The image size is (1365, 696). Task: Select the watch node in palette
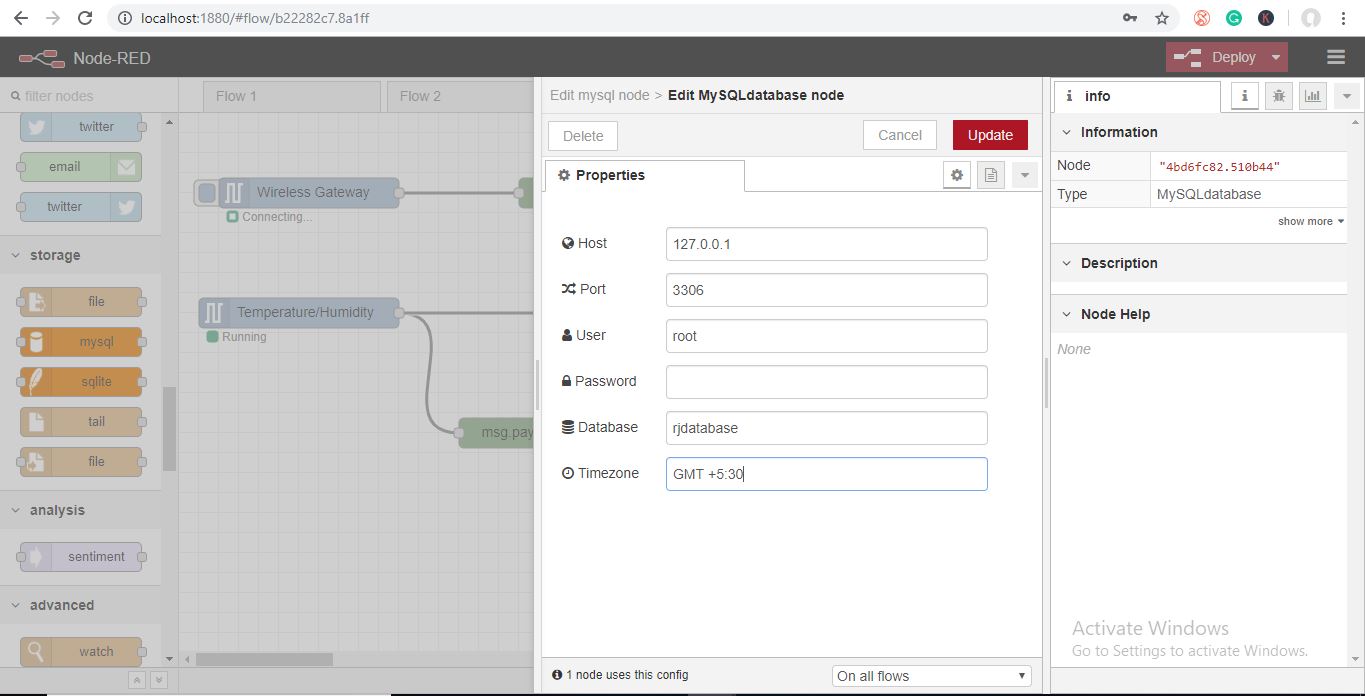coord(81,651)
